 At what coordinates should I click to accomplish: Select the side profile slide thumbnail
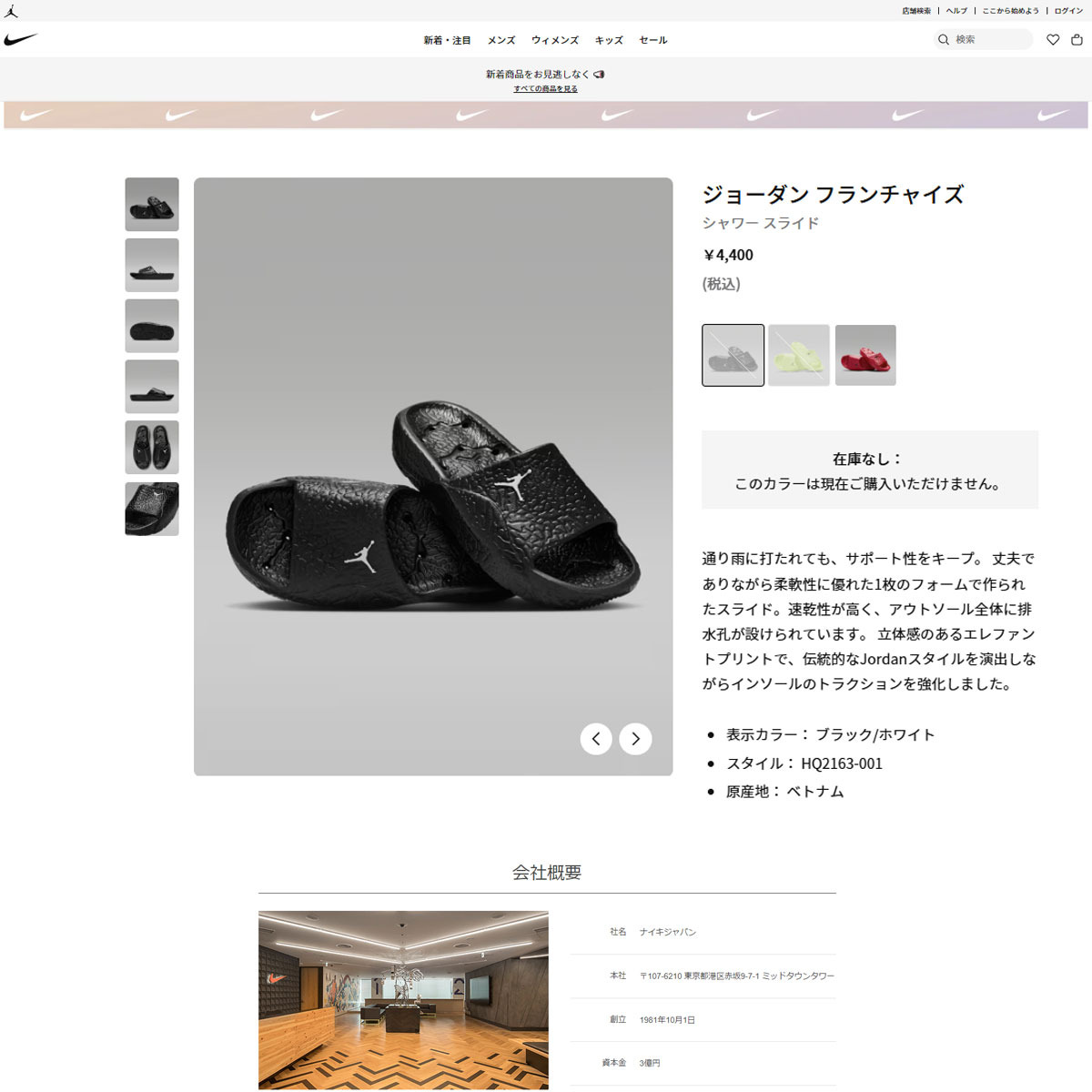(152, 265)
